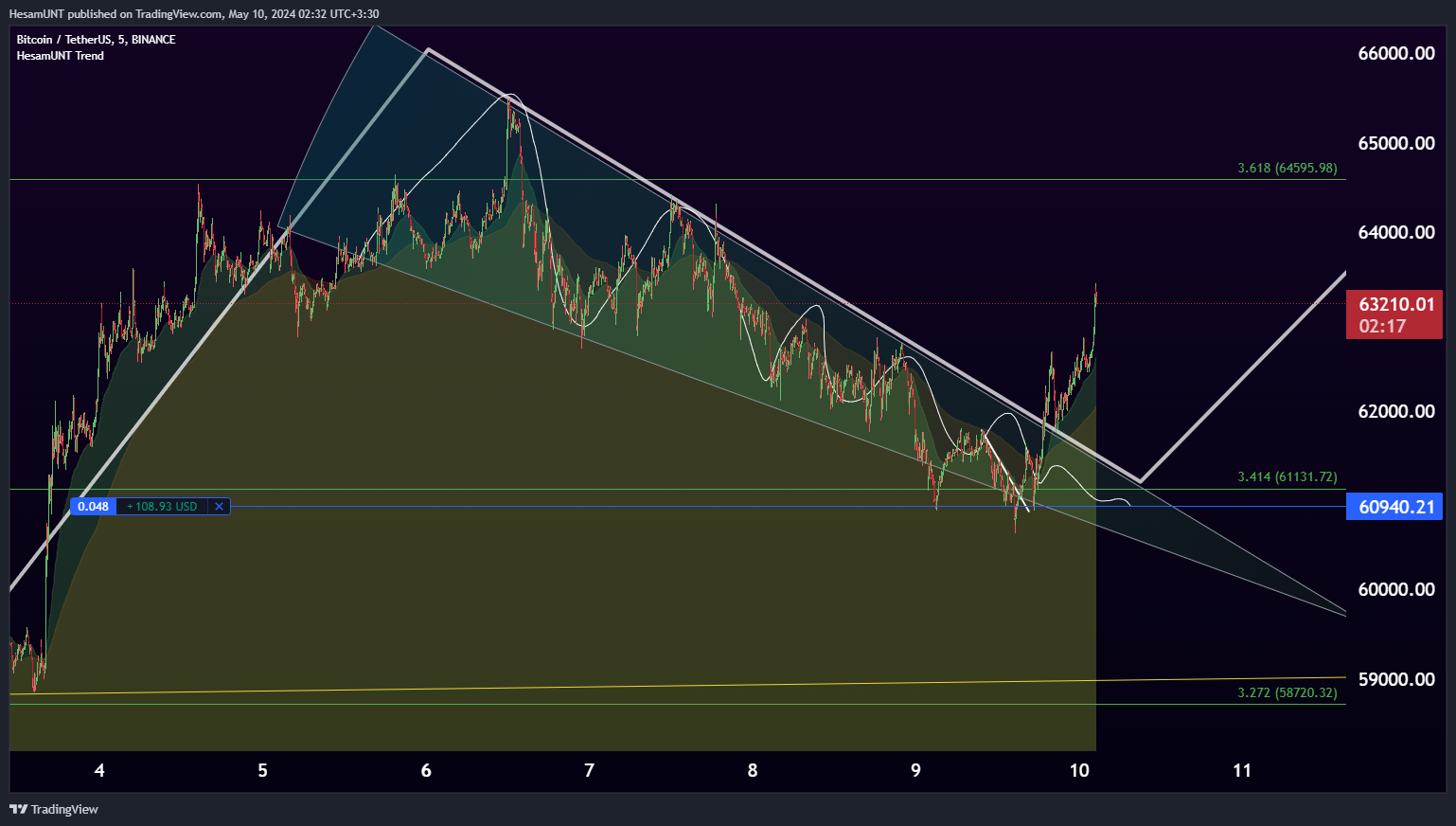Click the 3.618 (64595.98) Fibonacci label
Viewport: 1456px width, 826px height.
click(1287, 168)
